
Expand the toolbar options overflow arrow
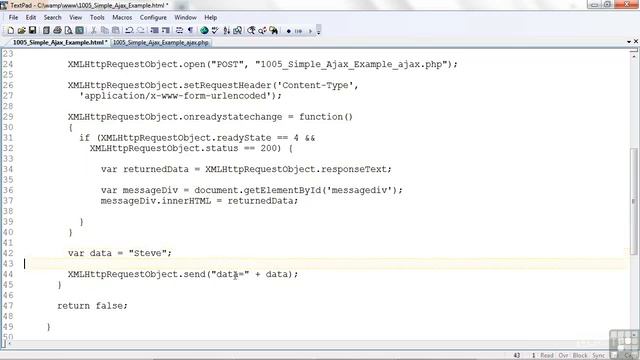pos(319,31)
